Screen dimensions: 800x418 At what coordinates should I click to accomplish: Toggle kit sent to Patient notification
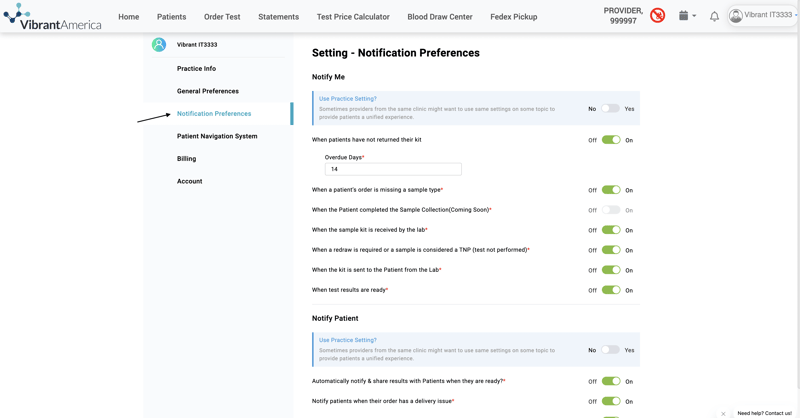coord(611,270)
